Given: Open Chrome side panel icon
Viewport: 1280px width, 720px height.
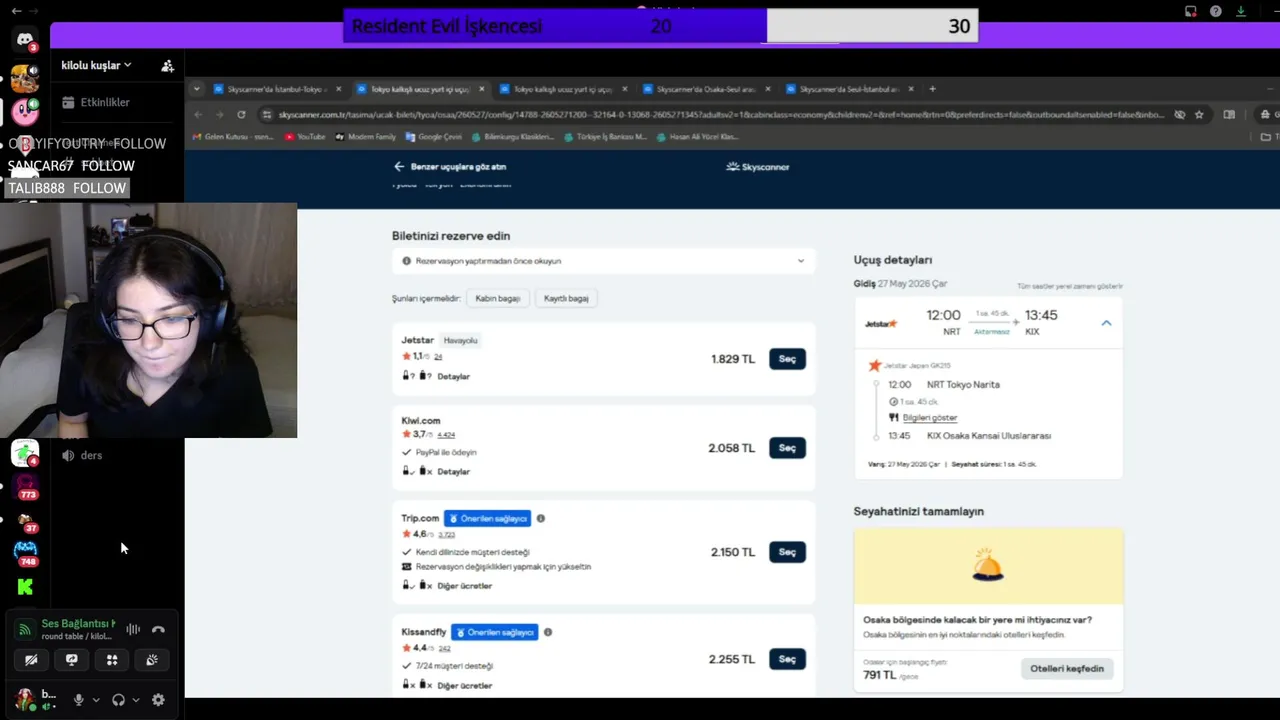Looking at the screenshot, I should click(x=1229, y=115).
